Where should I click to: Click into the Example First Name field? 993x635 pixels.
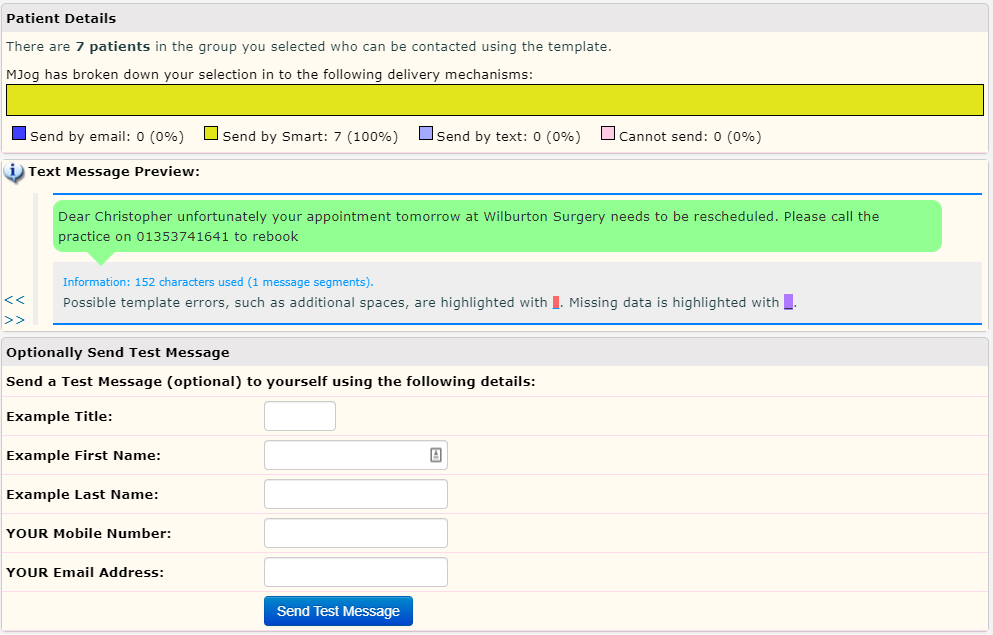coord(345,455)
